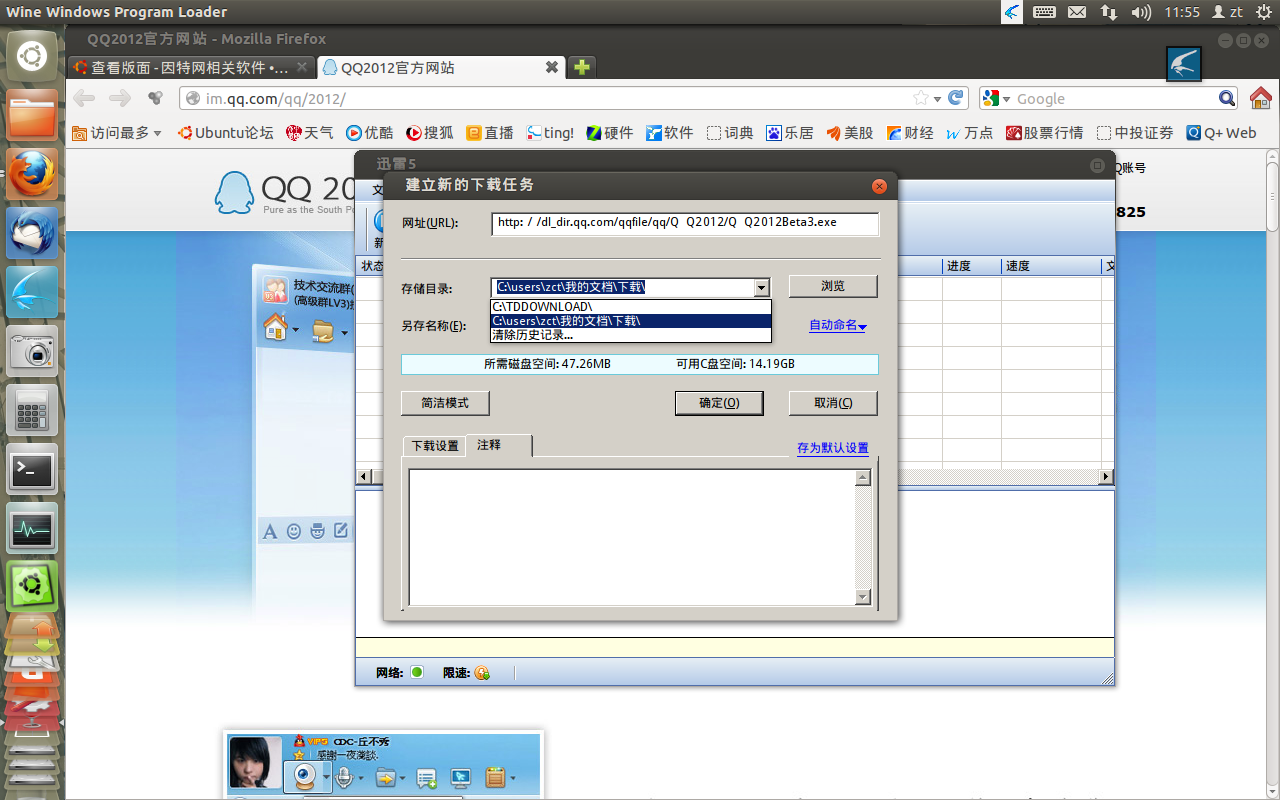The image size is (1280, 800).
Task: Bookmark this page with star icon
Action: tap(920, 98)
